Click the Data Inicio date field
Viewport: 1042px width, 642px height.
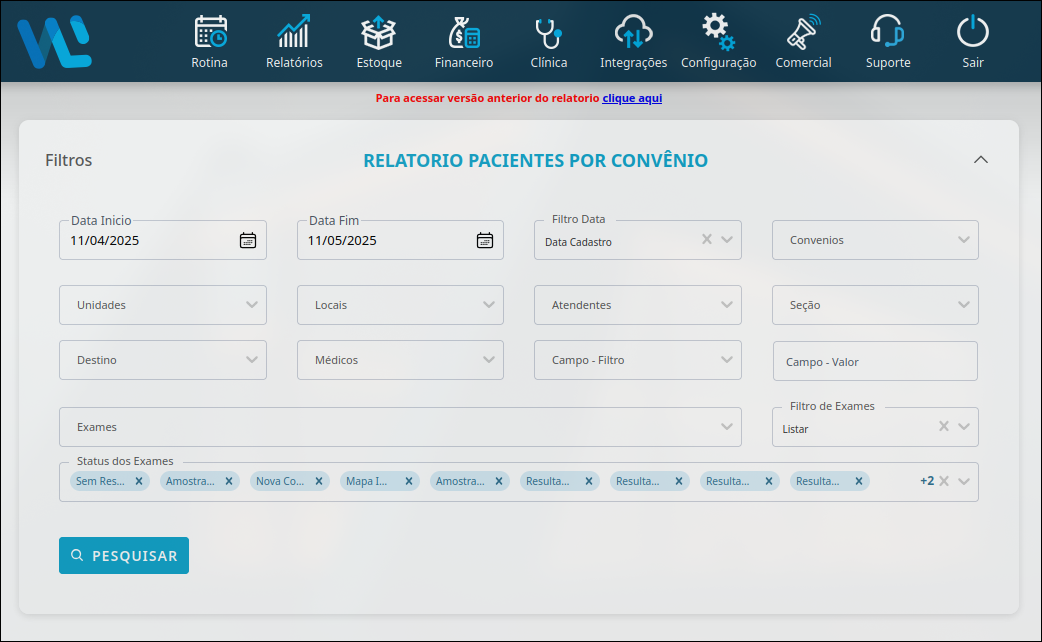[x=163, y=240]
